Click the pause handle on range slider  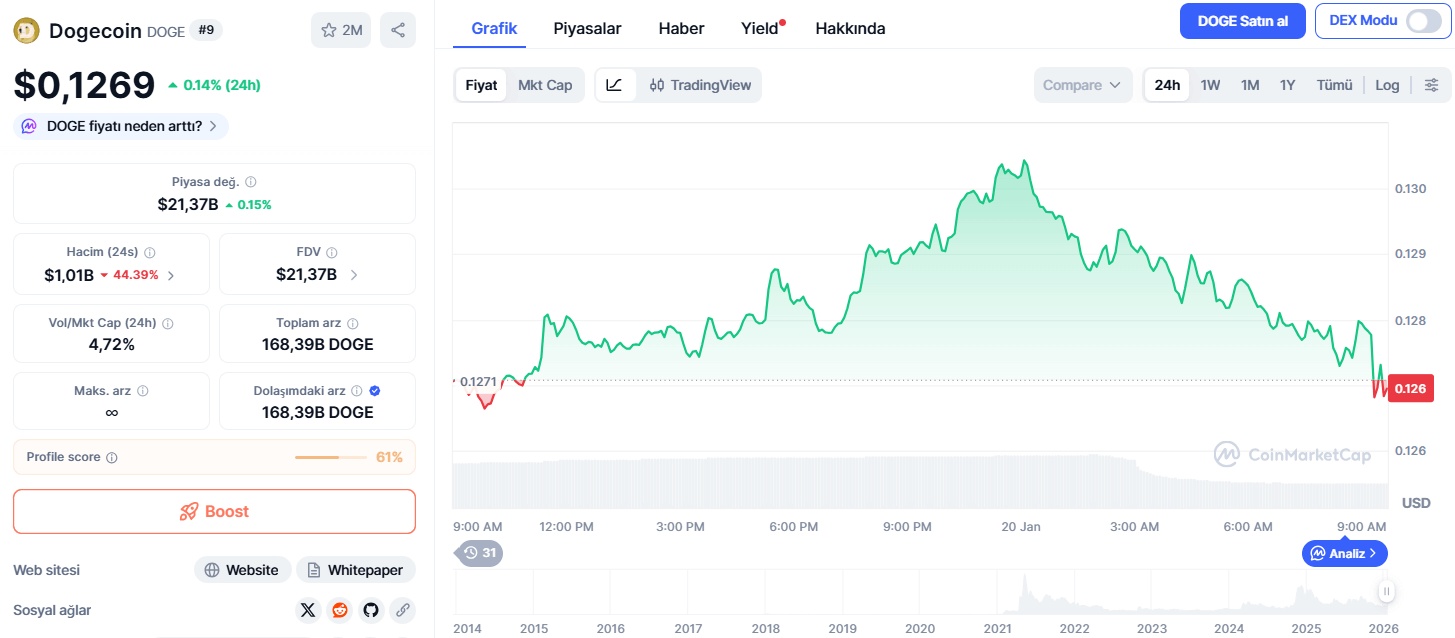pos(1386,592)
